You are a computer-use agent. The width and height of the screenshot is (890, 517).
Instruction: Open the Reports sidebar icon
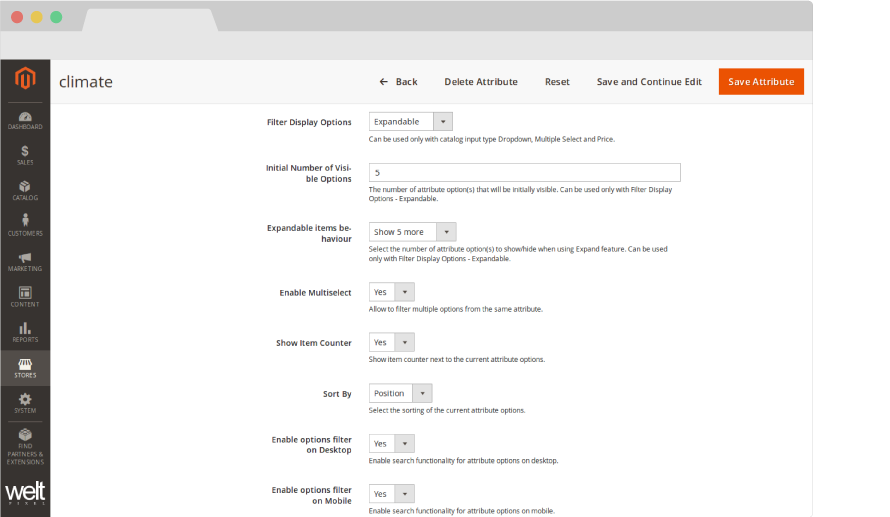point(25,332)
